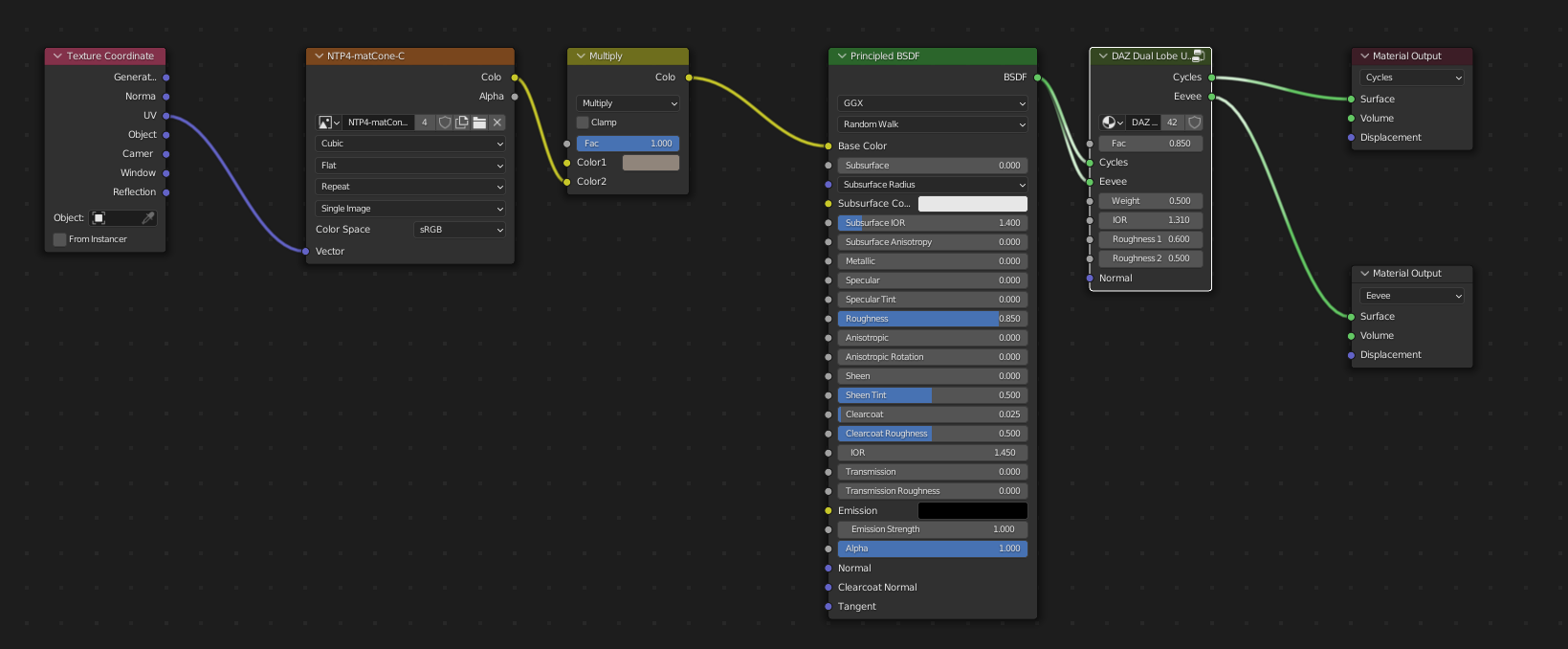
Task: Unlink image with the X icon
Action: 497,123
